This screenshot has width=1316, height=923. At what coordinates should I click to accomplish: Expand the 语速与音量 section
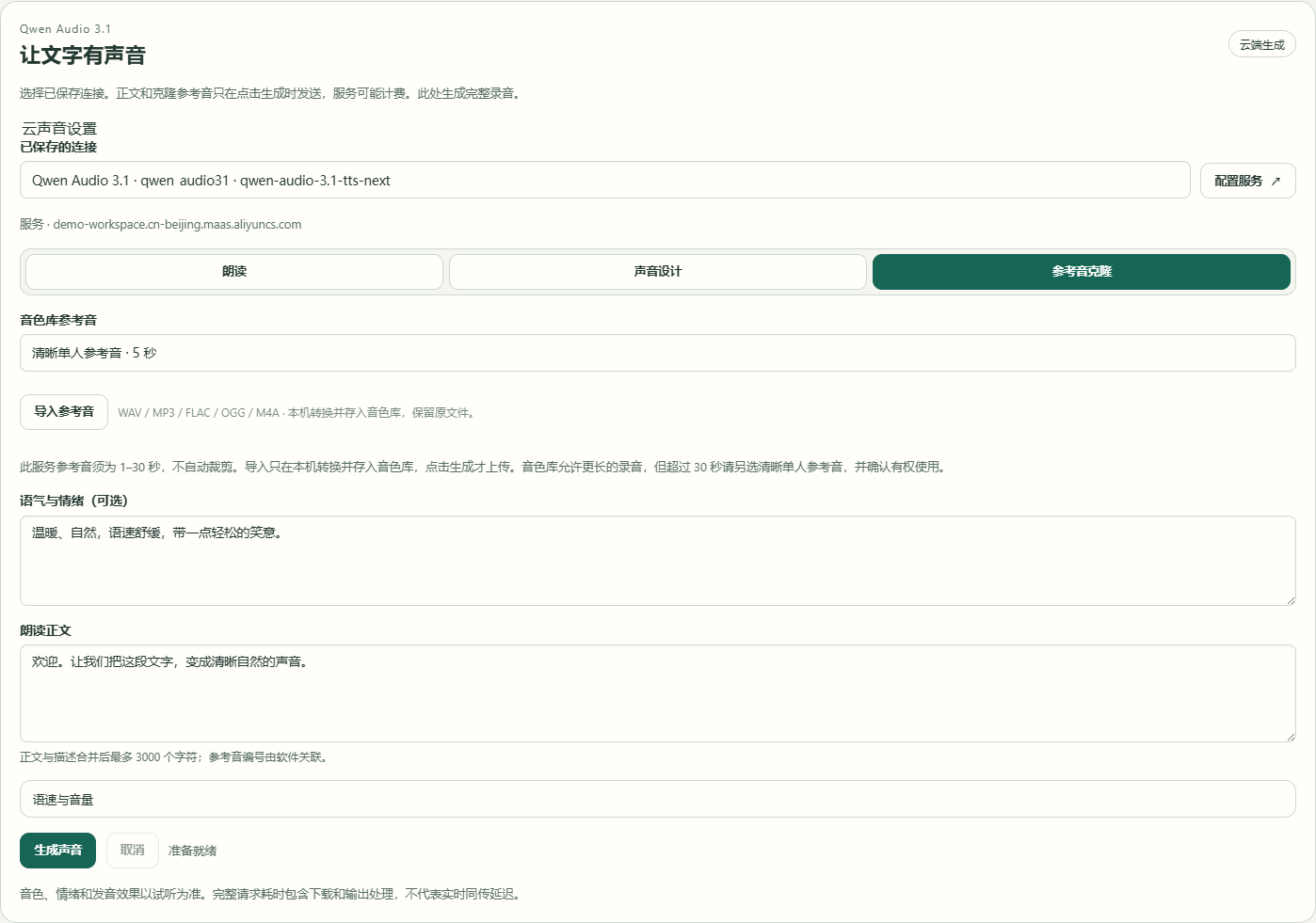tap(658, 799)
